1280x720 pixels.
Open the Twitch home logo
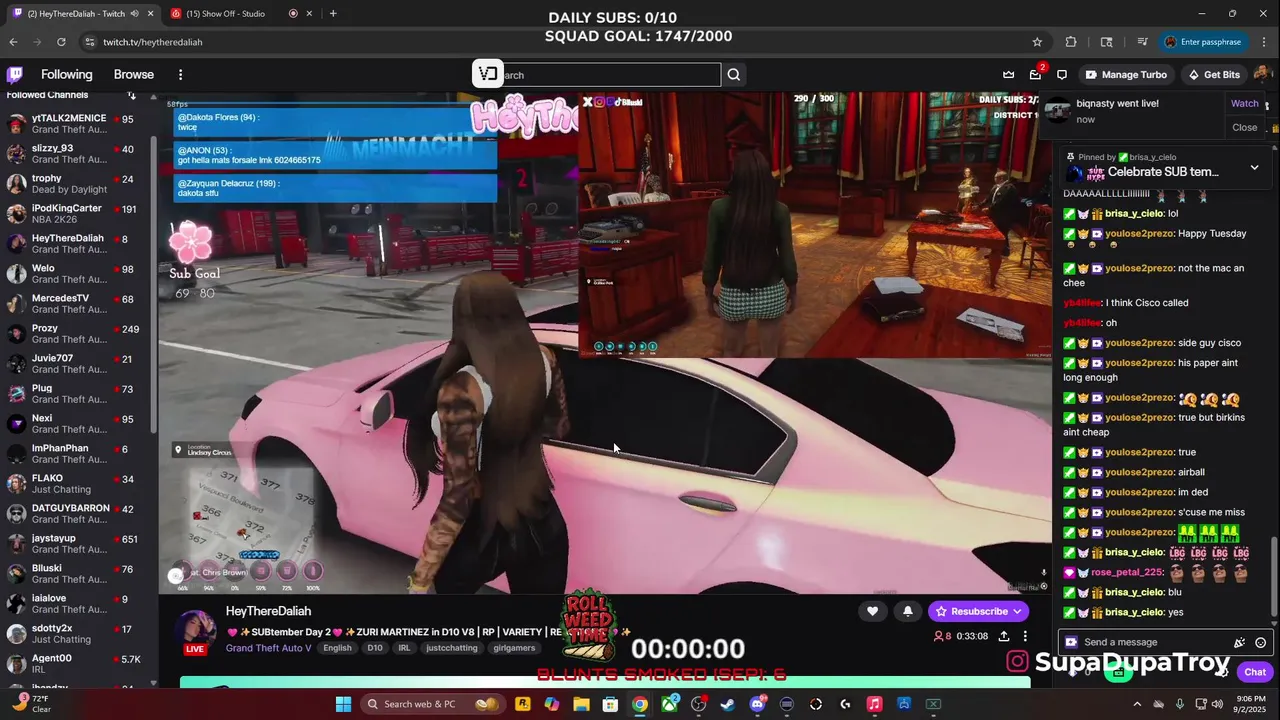click(x=15, y=75)
